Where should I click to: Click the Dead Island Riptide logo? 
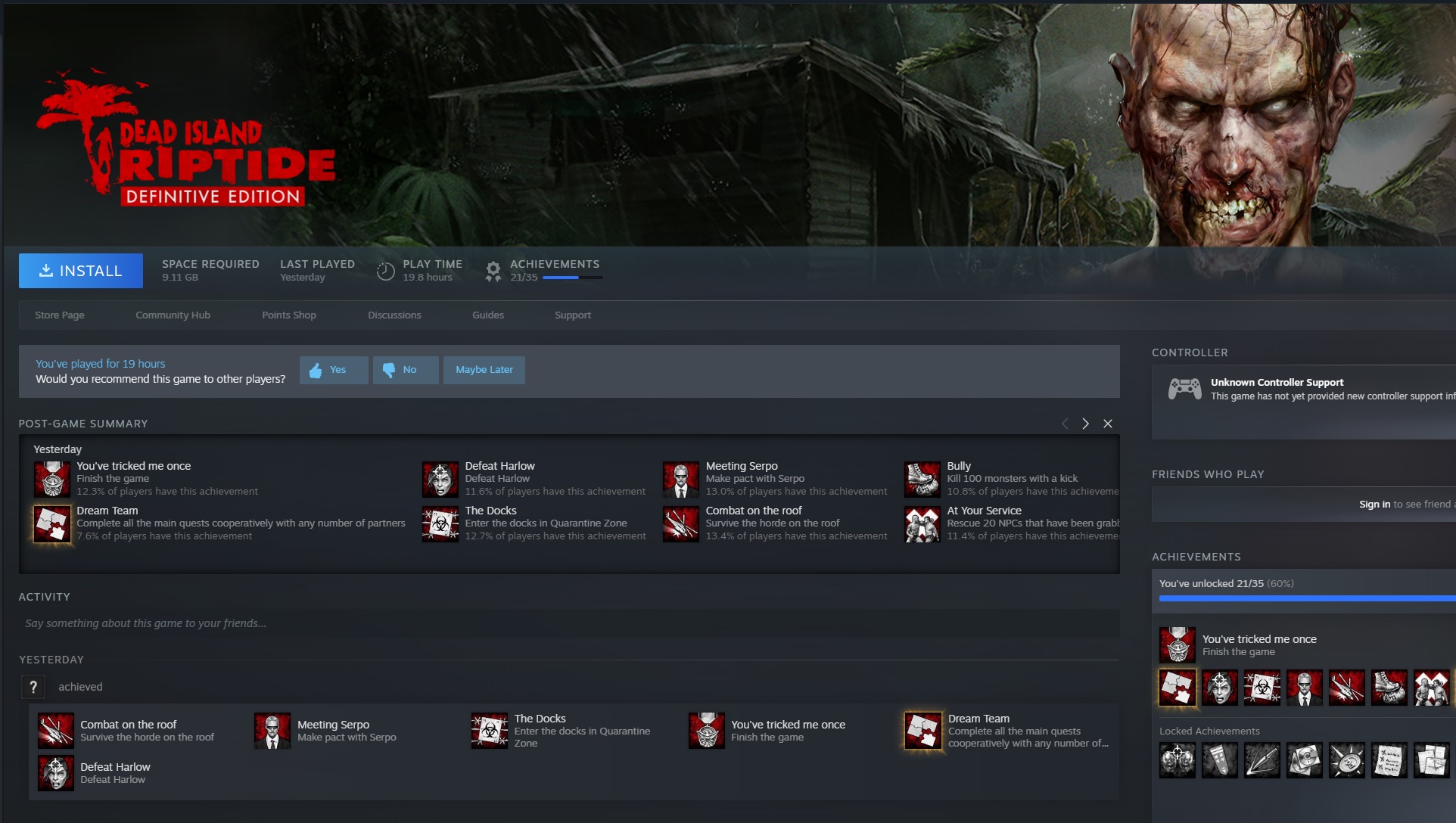coord(185,138)
